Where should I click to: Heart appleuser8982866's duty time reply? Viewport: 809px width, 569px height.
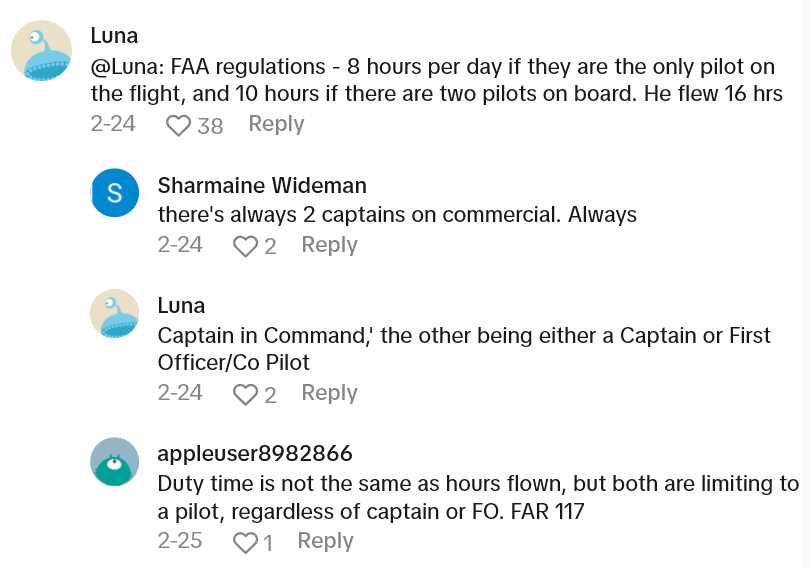tap(245, 543)
